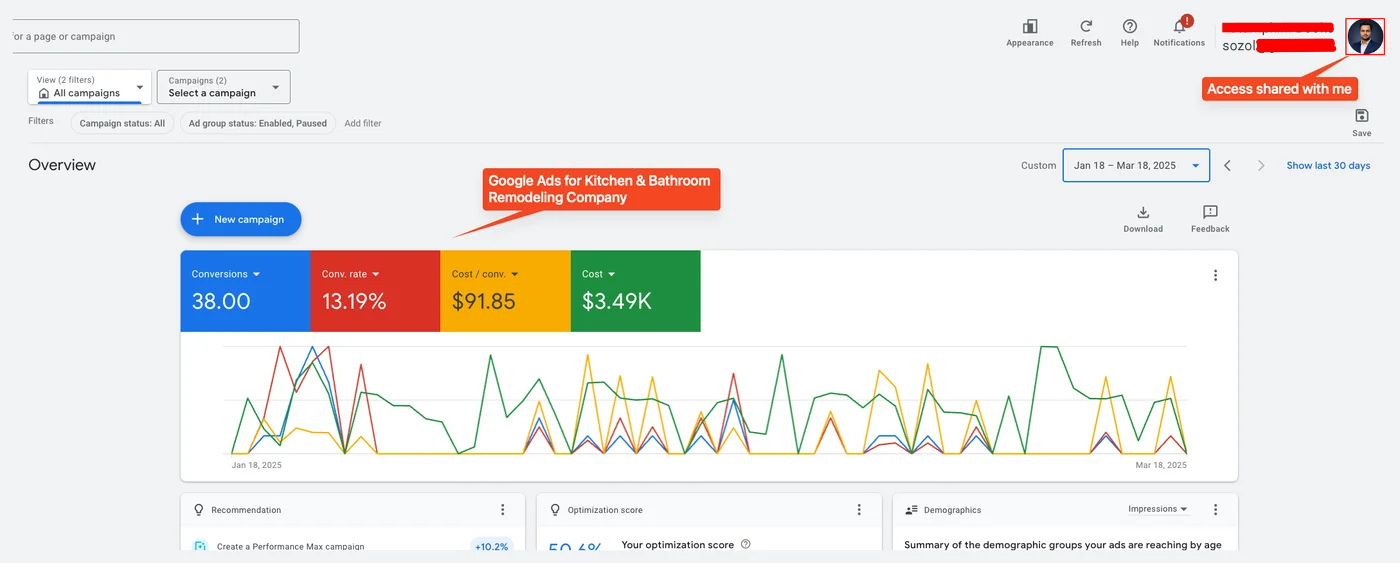The image size is (1400, 563).
Task: Go to the previous date range
Action: click(x=1228, y=166)
